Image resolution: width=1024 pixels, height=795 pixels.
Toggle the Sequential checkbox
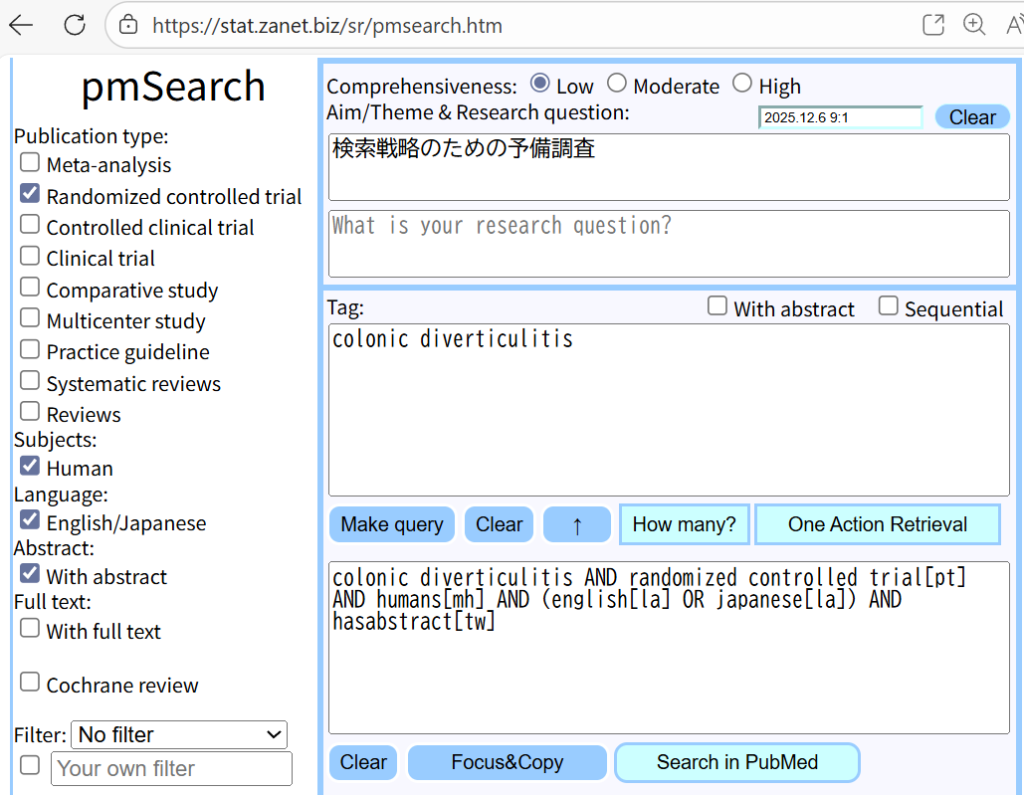(x=888, y=307)
